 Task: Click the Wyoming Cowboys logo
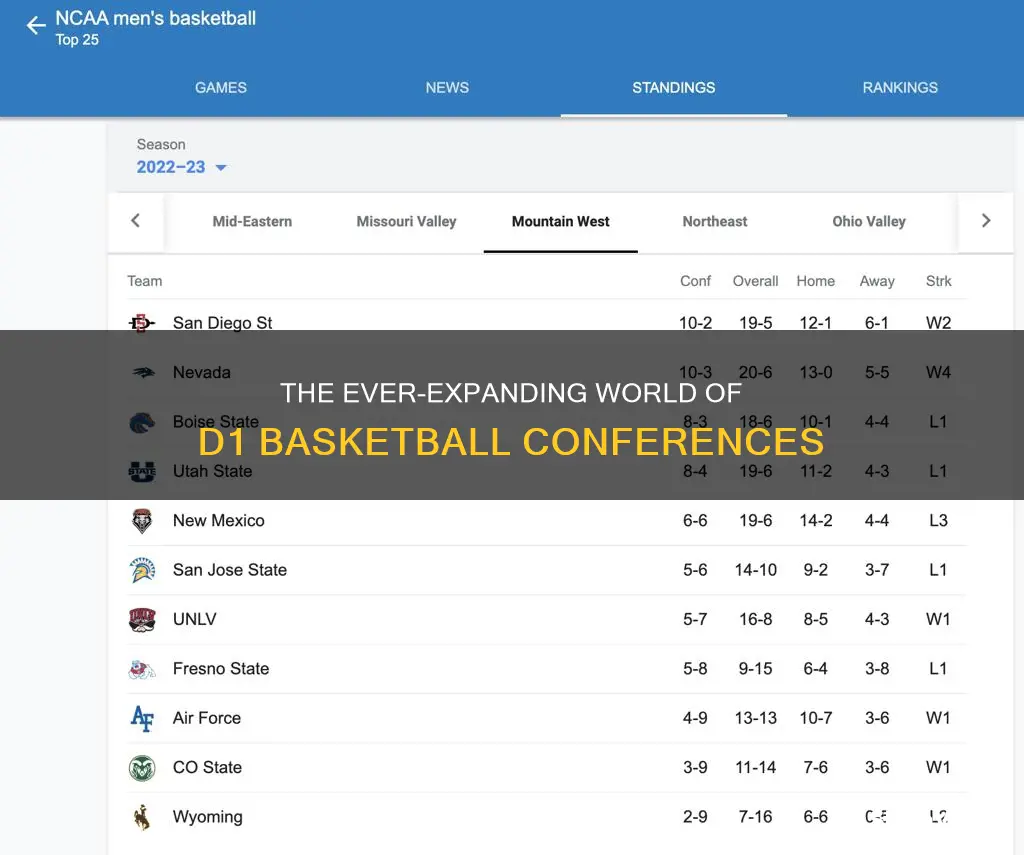(x=142, y=817)
